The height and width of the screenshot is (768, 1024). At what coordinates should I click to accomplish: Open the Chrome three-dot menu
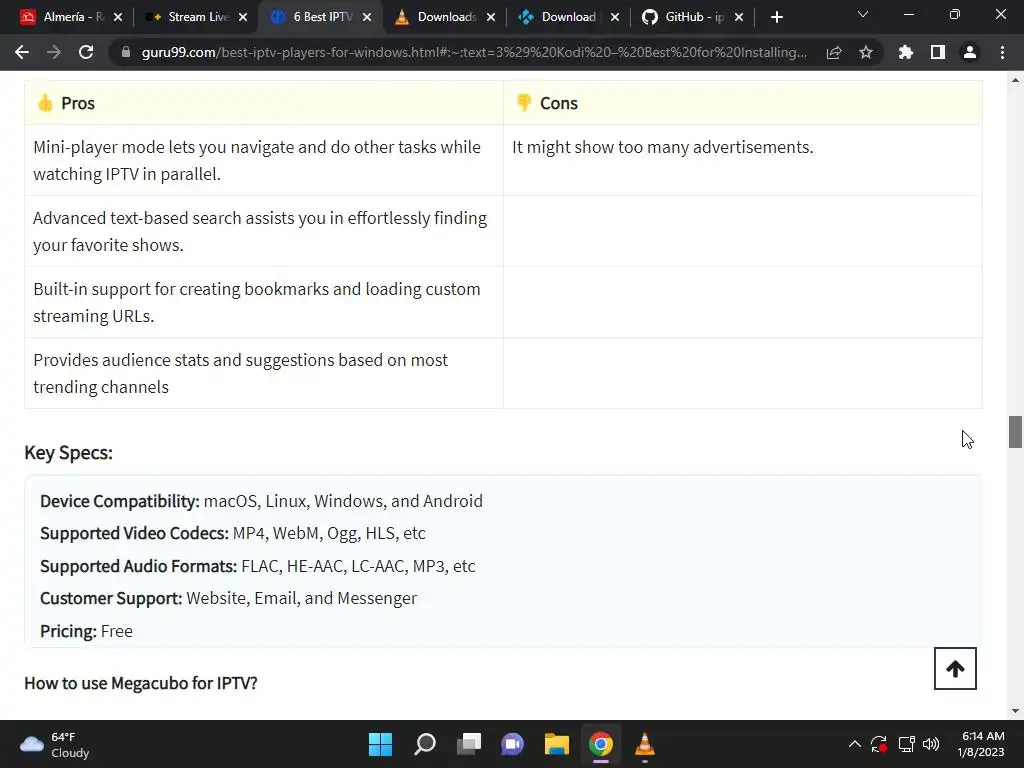coord(1002,52)
